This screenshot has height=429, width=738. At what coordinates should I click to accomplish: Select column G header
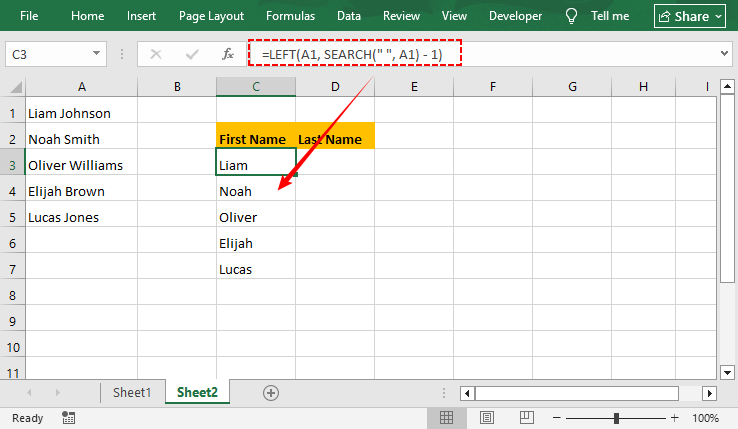(x=572, y=87)
